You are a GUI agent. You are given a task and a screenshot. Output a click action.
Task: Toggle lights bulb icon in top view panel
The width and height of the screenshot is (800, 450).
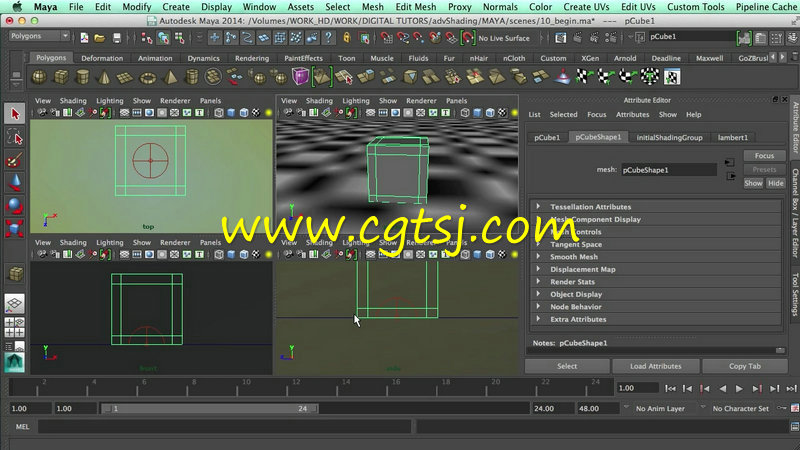pos(269,113)
